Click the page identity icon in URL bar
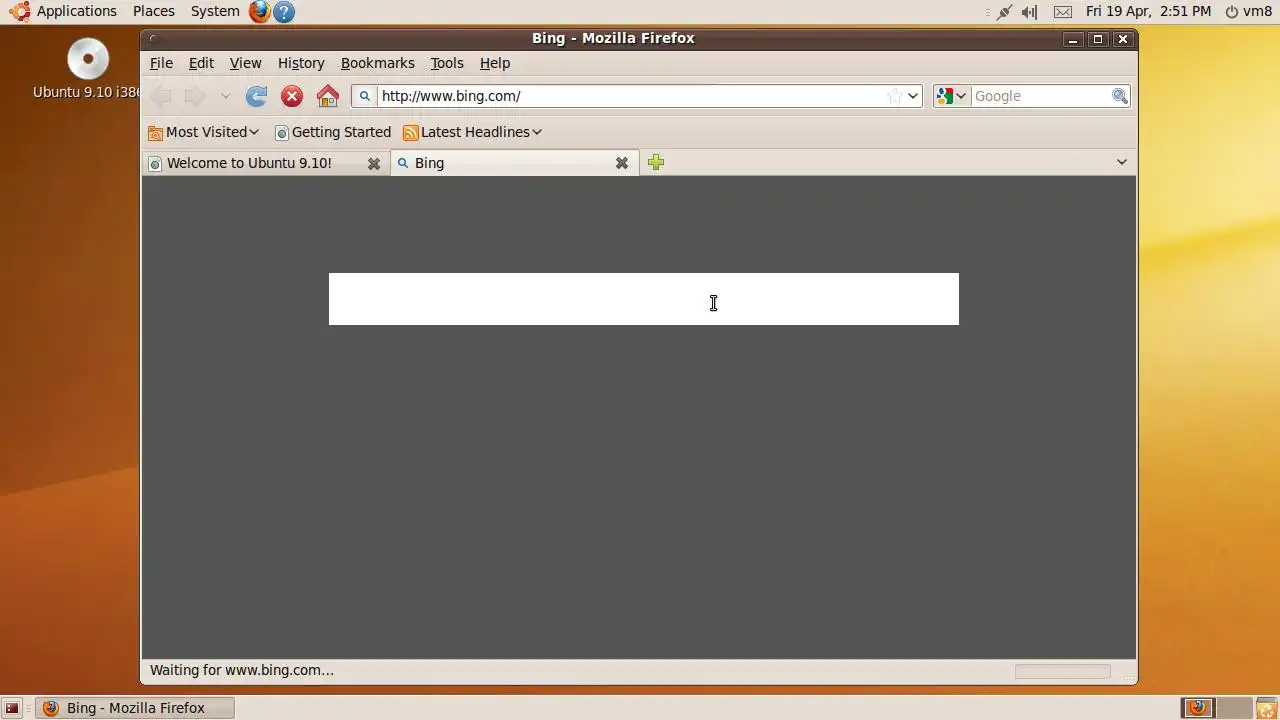This screenshot has width=1280, height=720. tap(365, 96)
